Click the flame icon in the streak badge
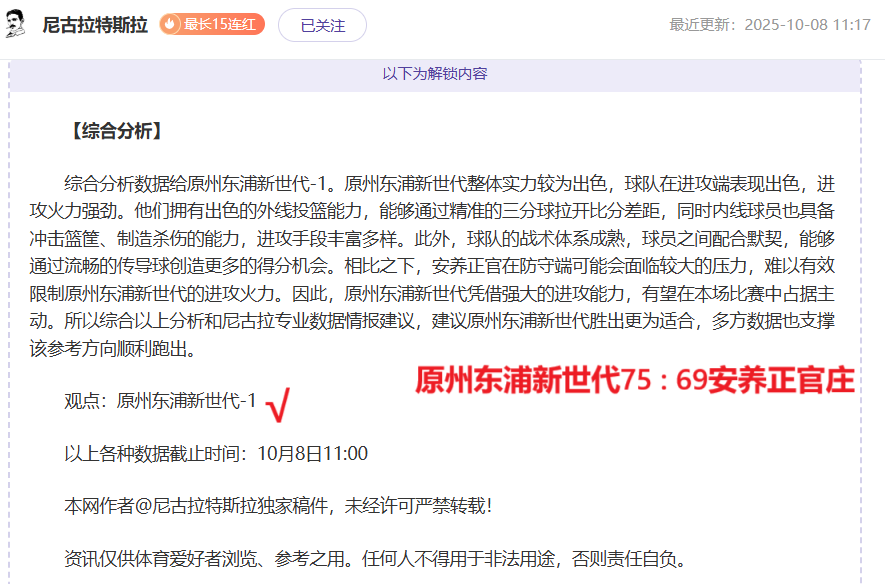 (171, 25)
